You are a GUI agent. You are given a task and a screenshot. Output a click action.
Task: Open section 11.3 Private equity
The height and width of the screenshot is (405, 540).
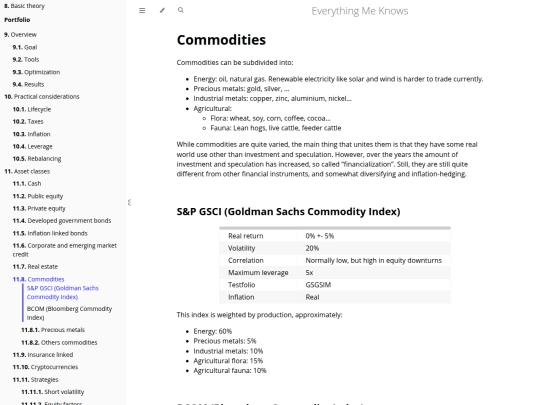39,208
